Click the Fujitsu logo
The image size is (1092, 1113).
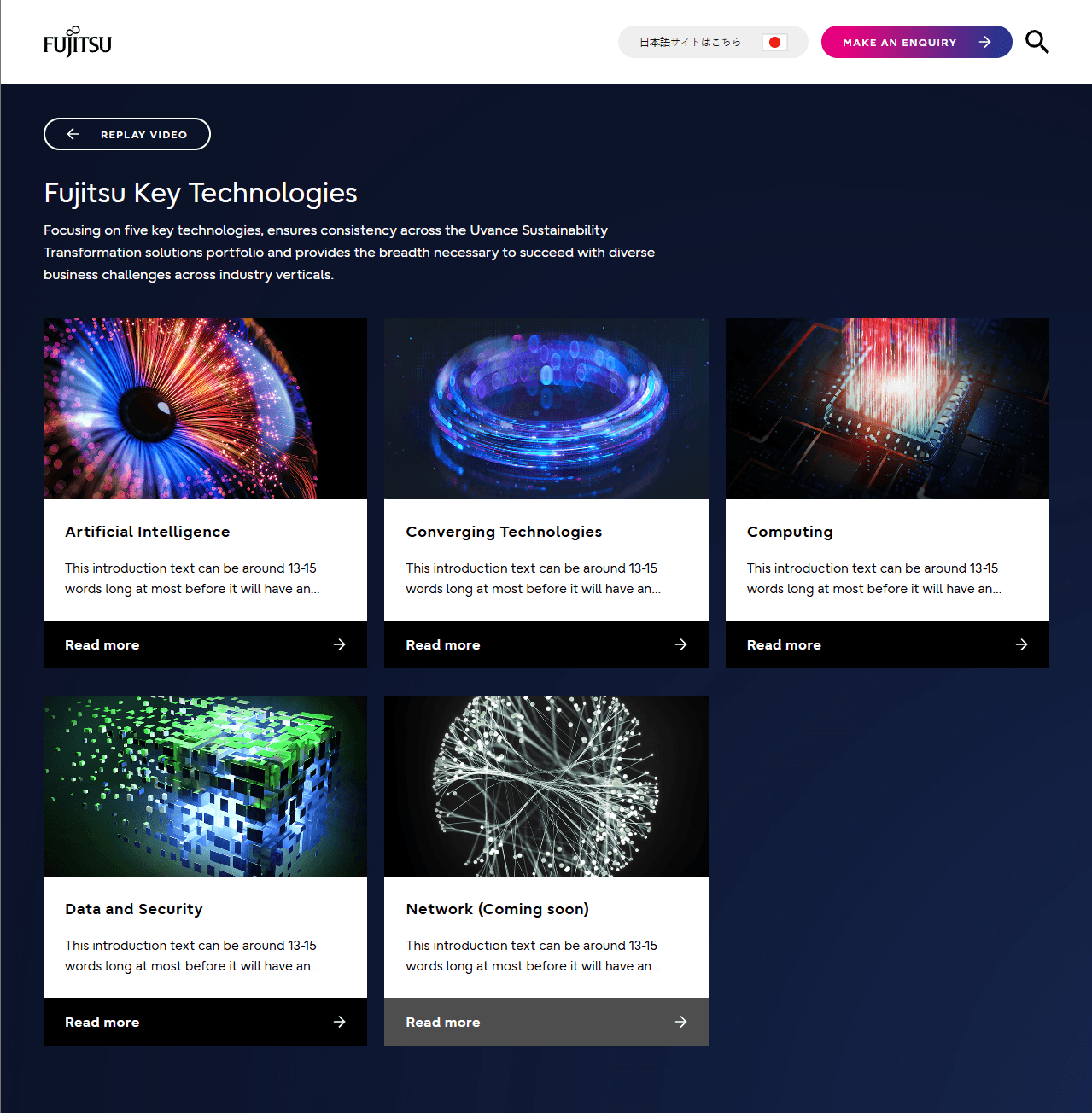coord(78,42)
